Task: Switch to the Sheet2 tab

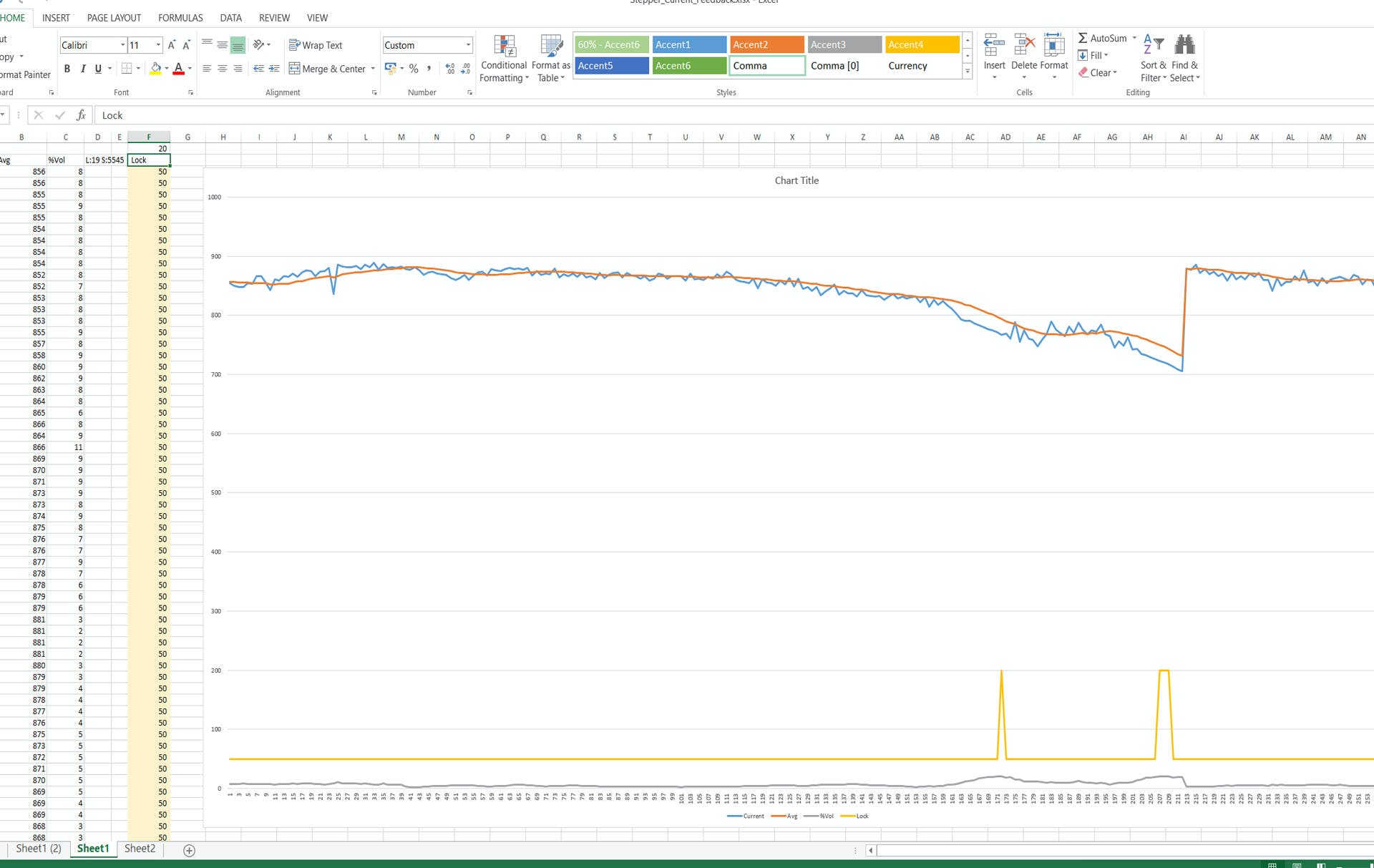Action: coord(140,849)
